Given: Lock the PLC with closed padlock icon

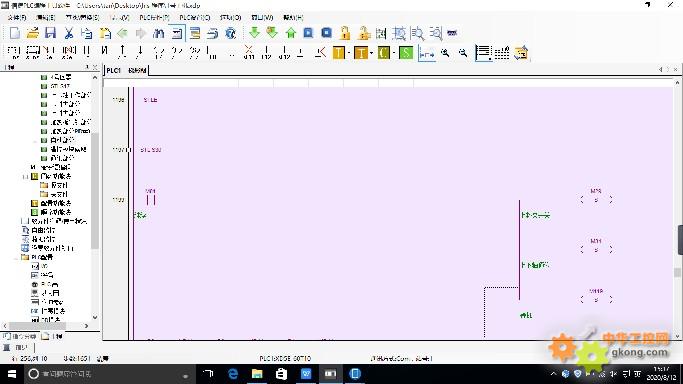Looking at the screenshot, I should 345,33.
